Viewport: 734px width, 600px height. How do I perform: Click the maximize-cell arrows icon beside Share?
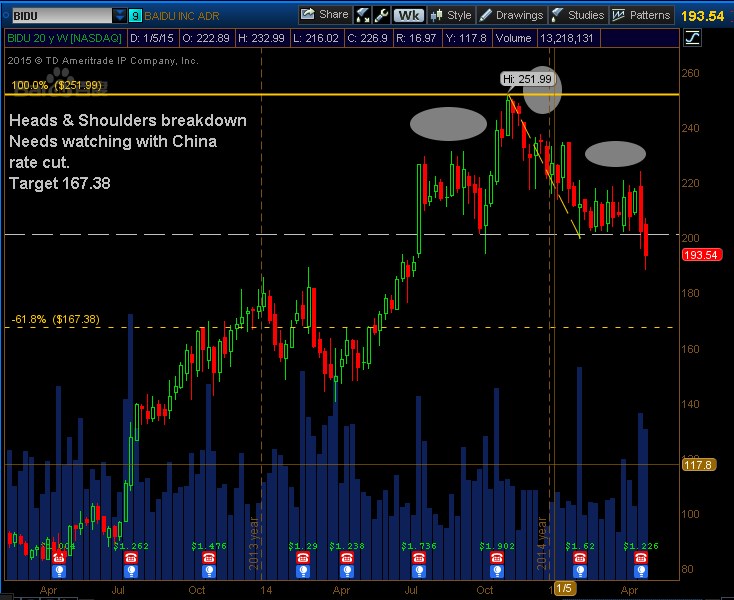pyautogui.click(x=363, y=15)
